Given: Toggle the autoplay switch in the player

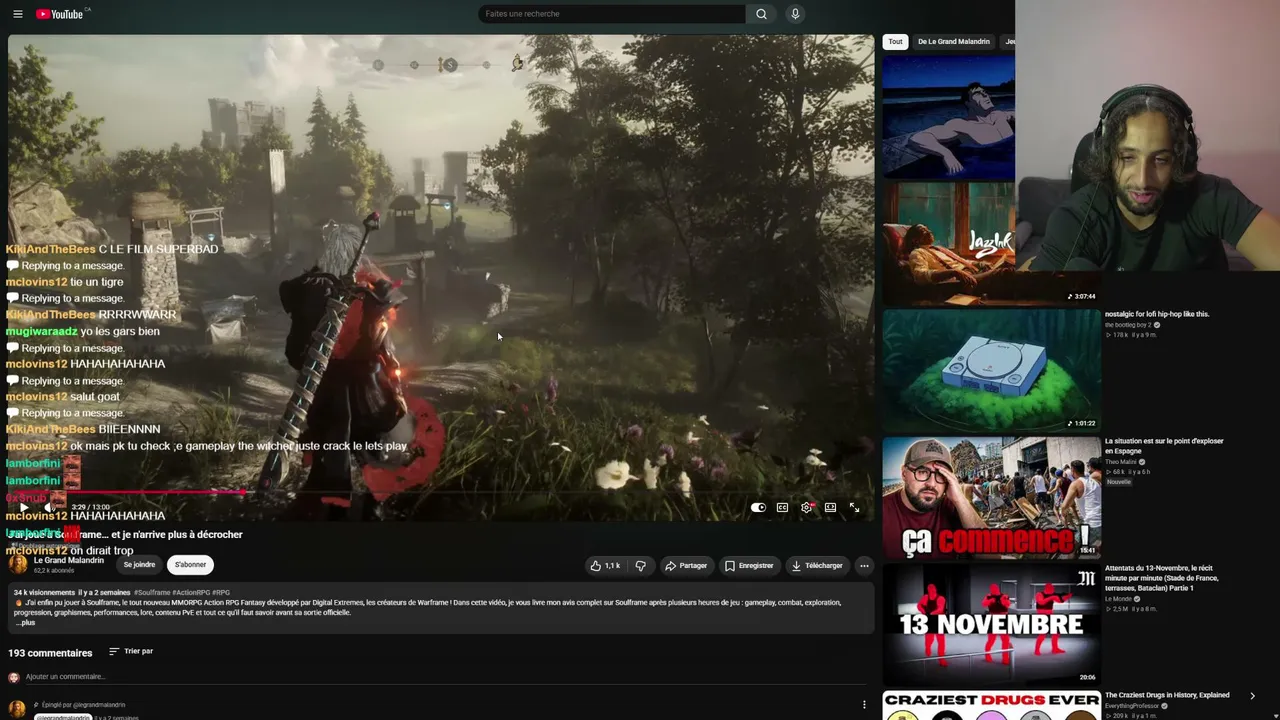Looking at the screenshot, I should pyautogui.click(x=758, y=508).
